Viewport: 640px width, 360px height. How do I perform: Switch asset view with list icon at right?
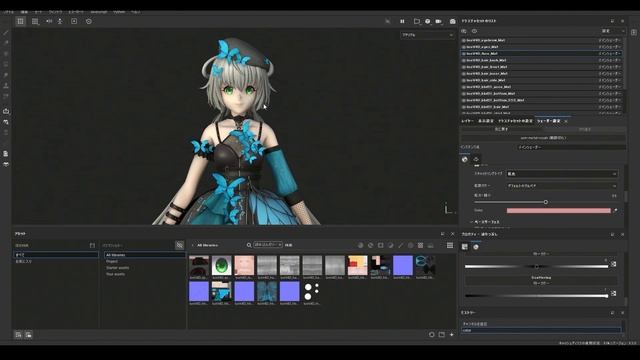point(450,245)
